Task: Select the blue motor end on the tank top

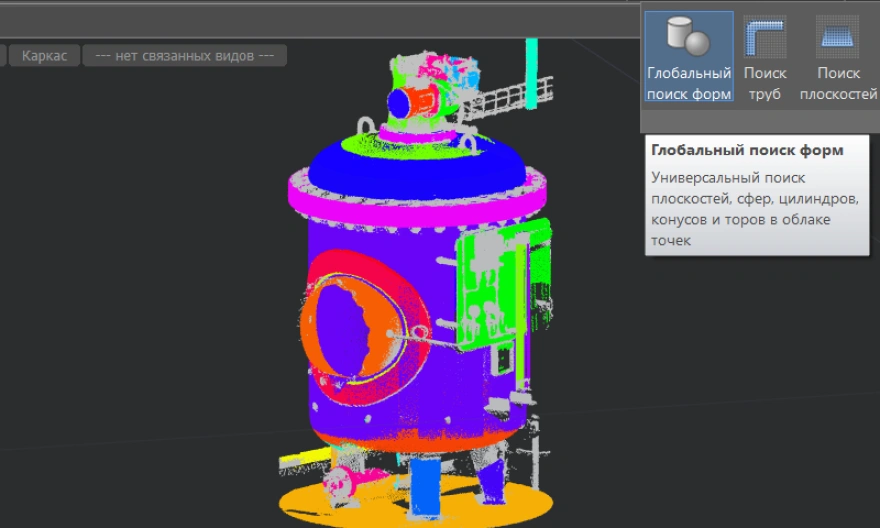Action: (403, 103)
